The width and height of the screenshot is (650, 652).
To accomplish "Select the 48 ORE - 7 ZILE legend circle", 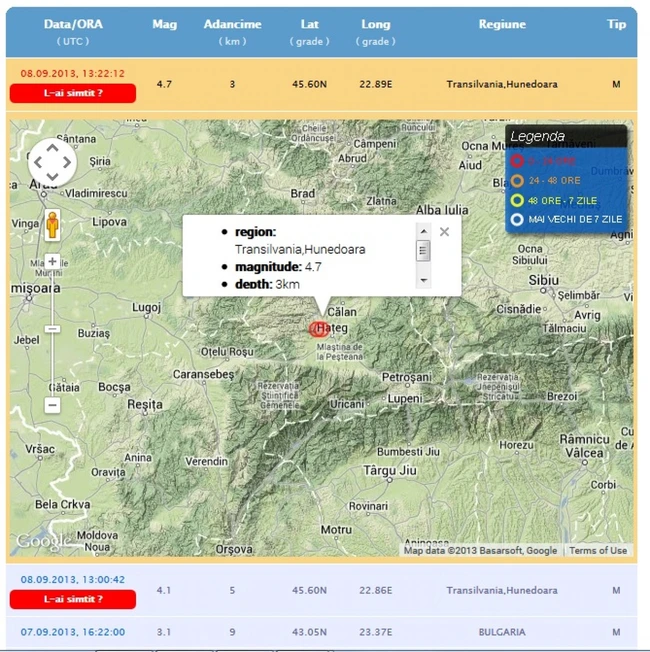I will tap(517, 200).
